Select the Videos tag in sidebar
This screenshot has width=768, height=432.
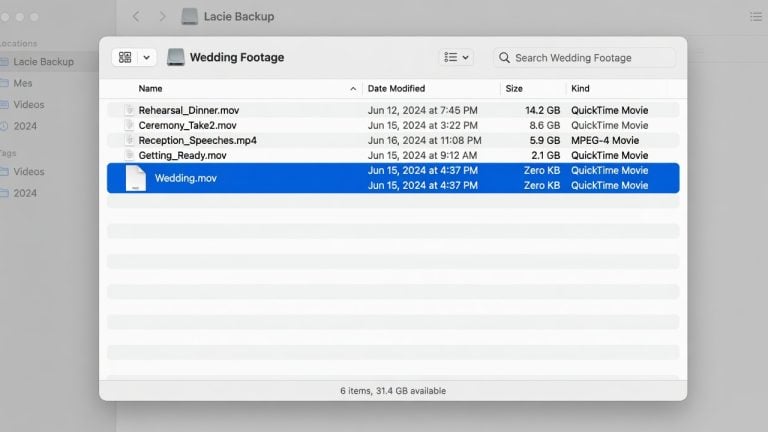pos(28,172)
